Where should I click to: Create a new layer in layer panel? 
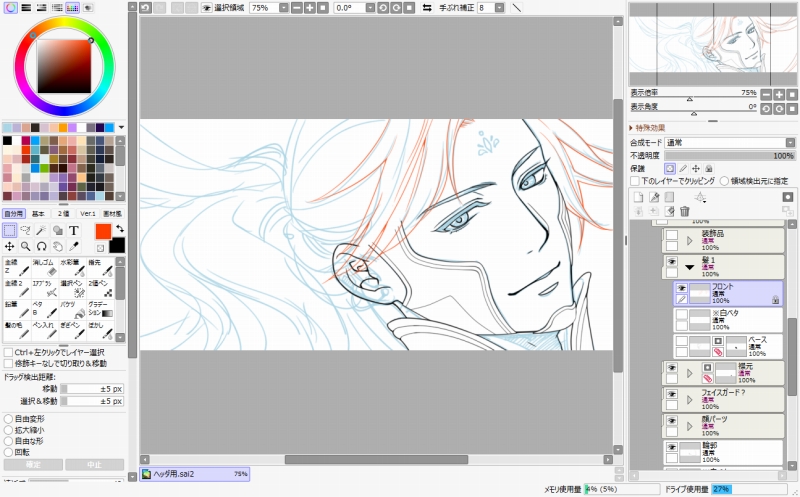point(638,197)
